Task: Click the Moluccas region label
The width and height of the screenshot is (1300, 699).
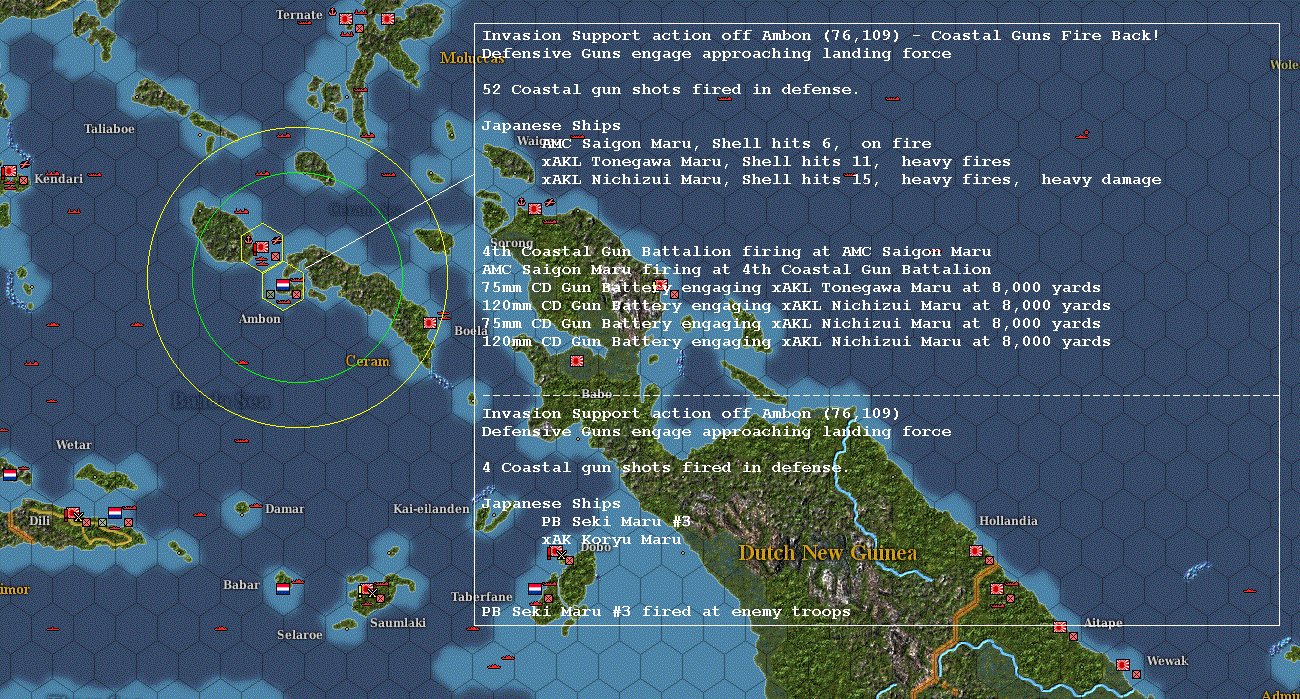Action: tap(473, 58)
